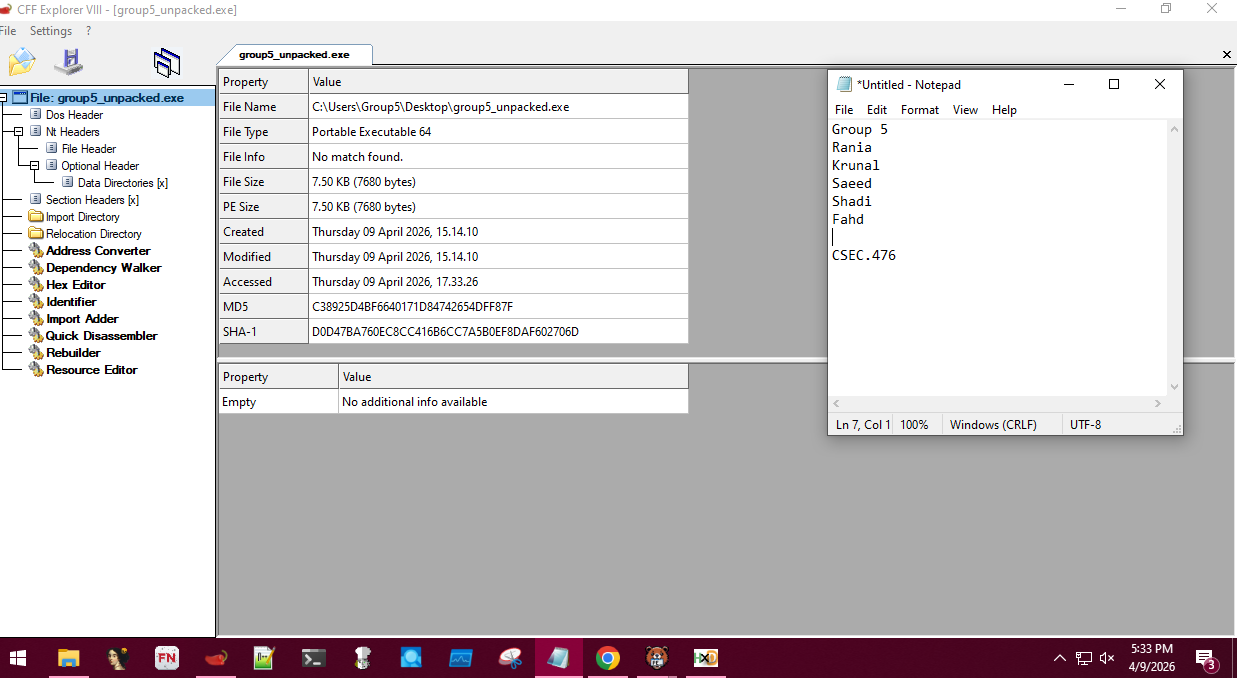Click 'Windows (CRLF)' in Notepad's status bar
1237x678 pixels.
(x=993, y=425)
